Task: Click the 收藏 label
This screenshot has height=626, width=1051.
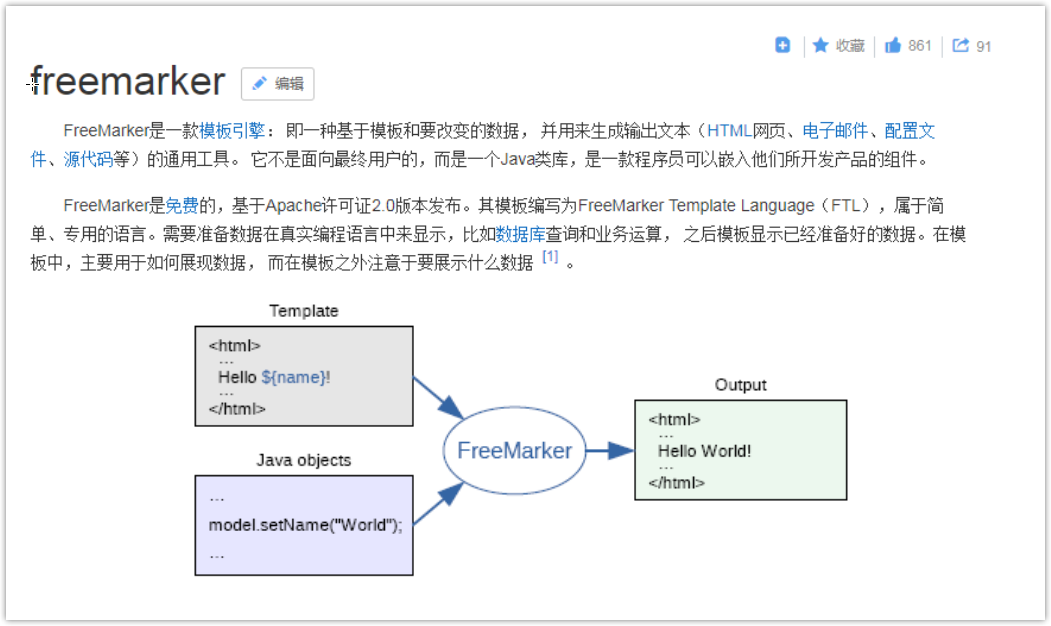Action: 850,46
